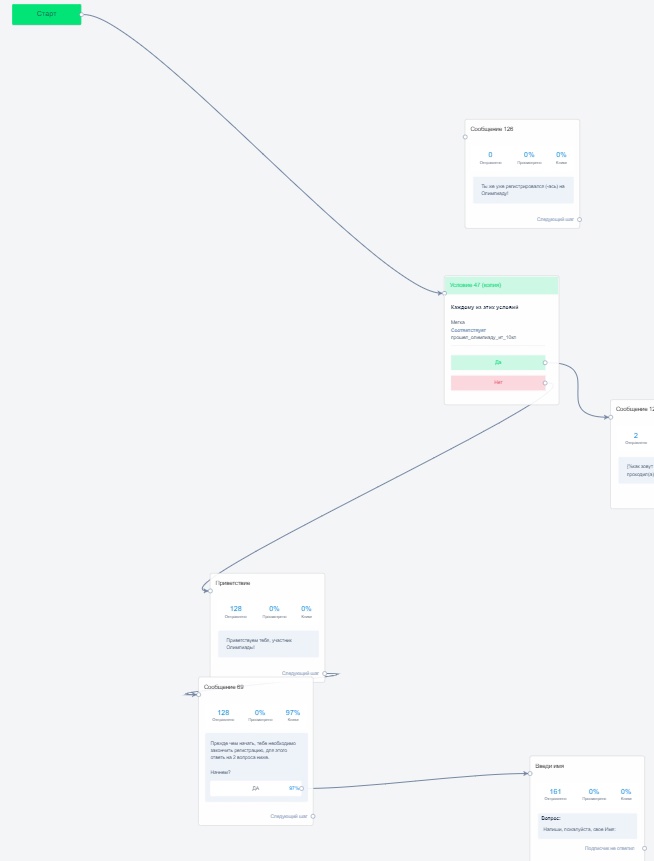The image size is (654, 861).
Task: Click the output connector of the Да branch
Action: (545, 363)
